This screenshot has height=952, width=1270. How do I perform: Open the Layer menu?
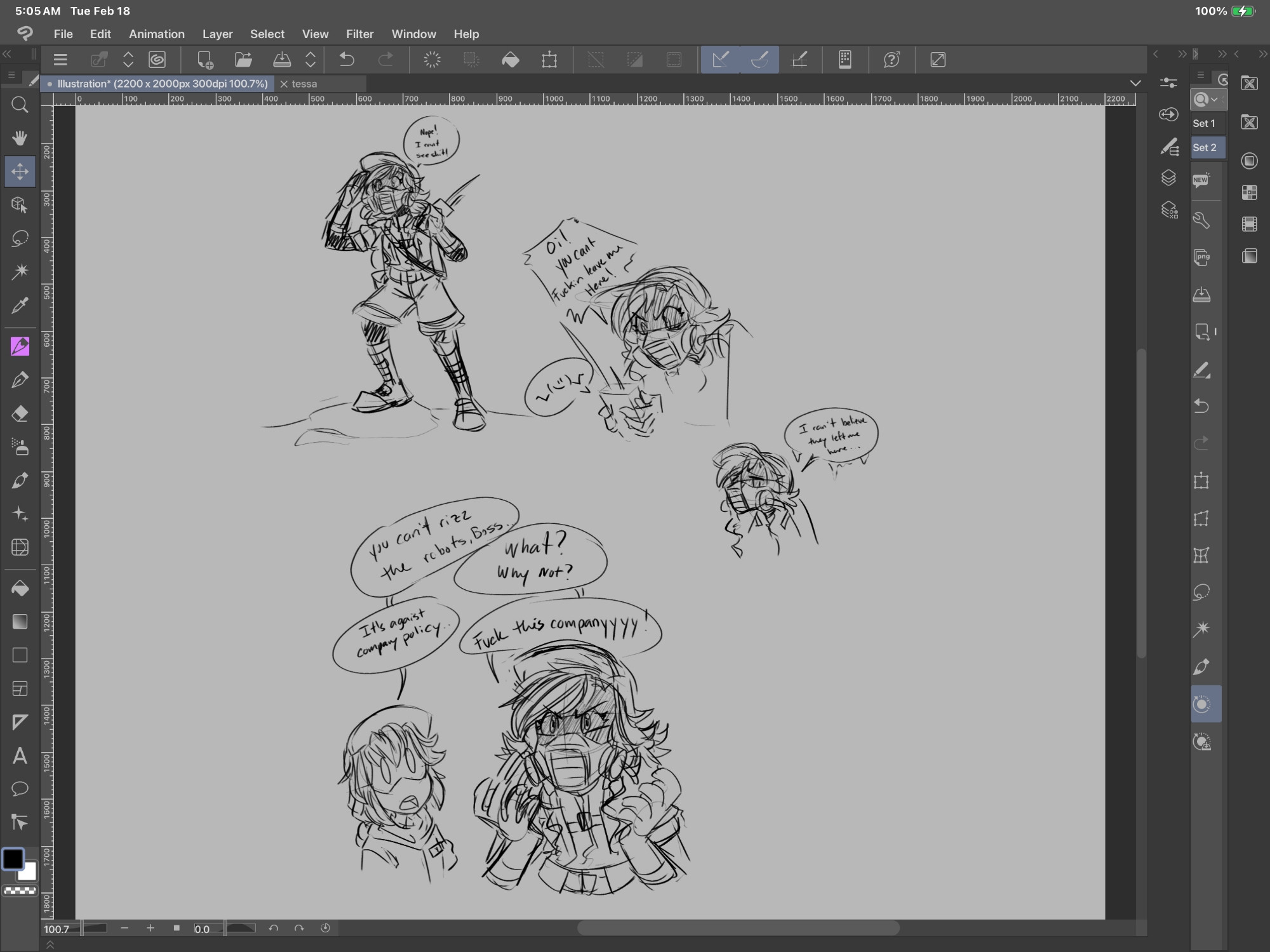click(218, 34)
